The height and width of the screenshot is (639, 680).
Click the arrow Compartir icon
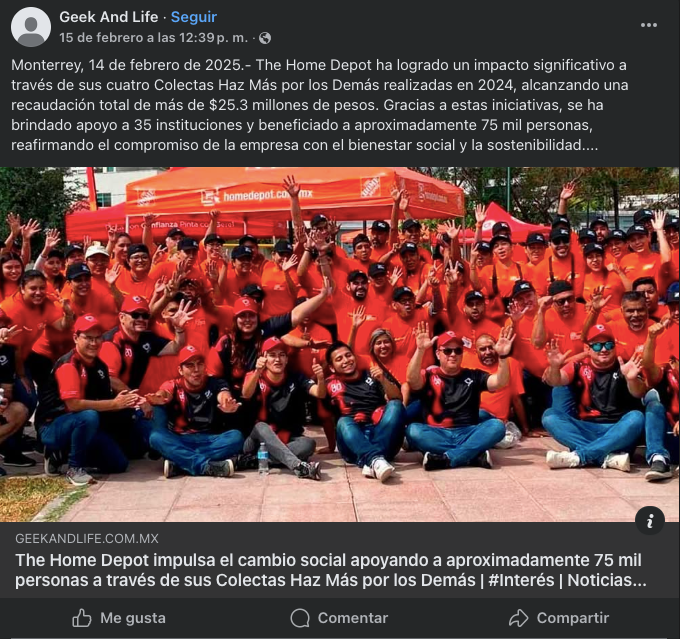point(519,618)
